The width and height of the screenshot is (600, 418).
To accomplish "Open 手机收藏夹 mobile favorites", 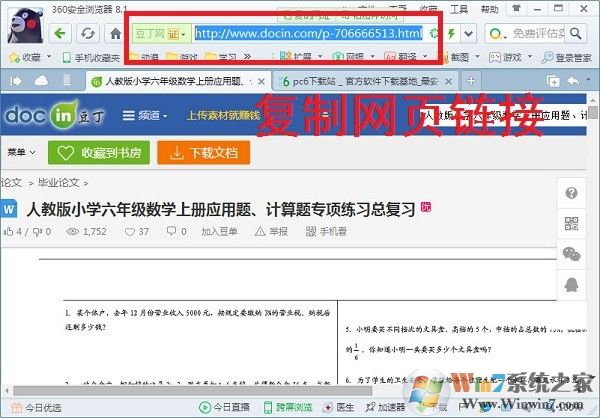I will click(91, 58).
